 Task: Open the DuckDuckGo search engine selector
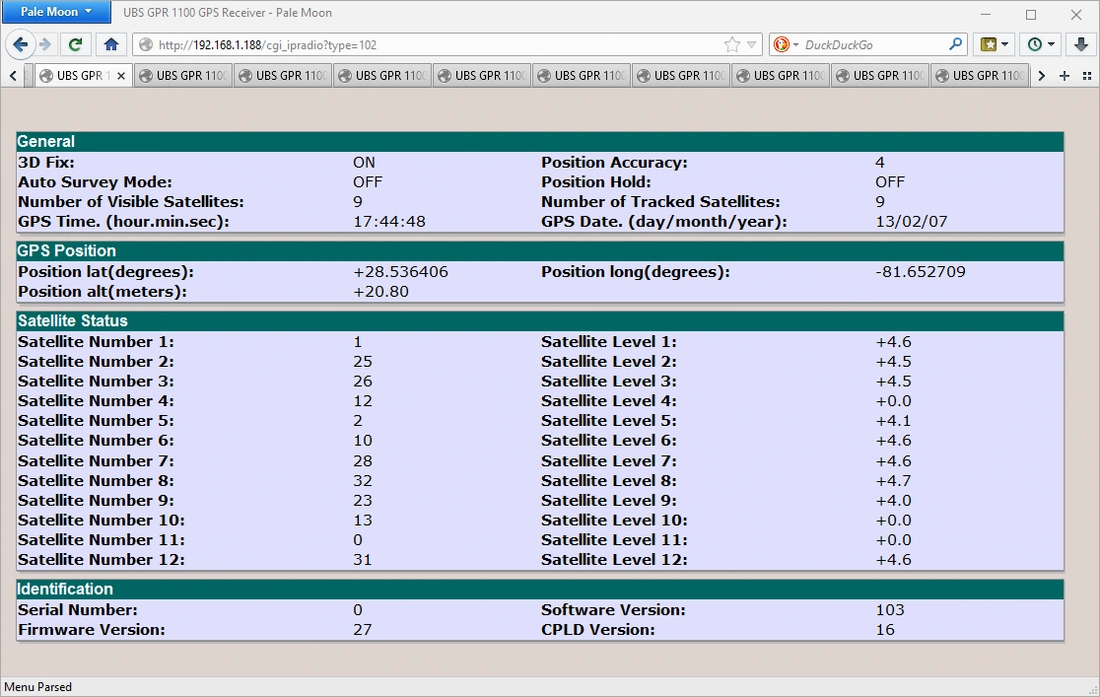pos(786,45)
